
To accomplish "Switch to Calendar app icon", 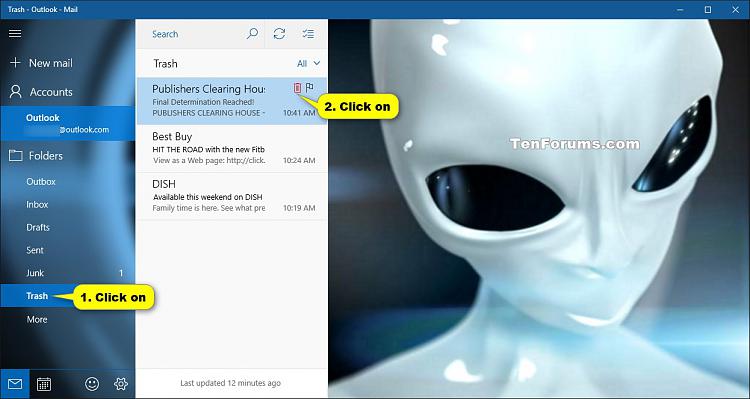I will point(44,384).
